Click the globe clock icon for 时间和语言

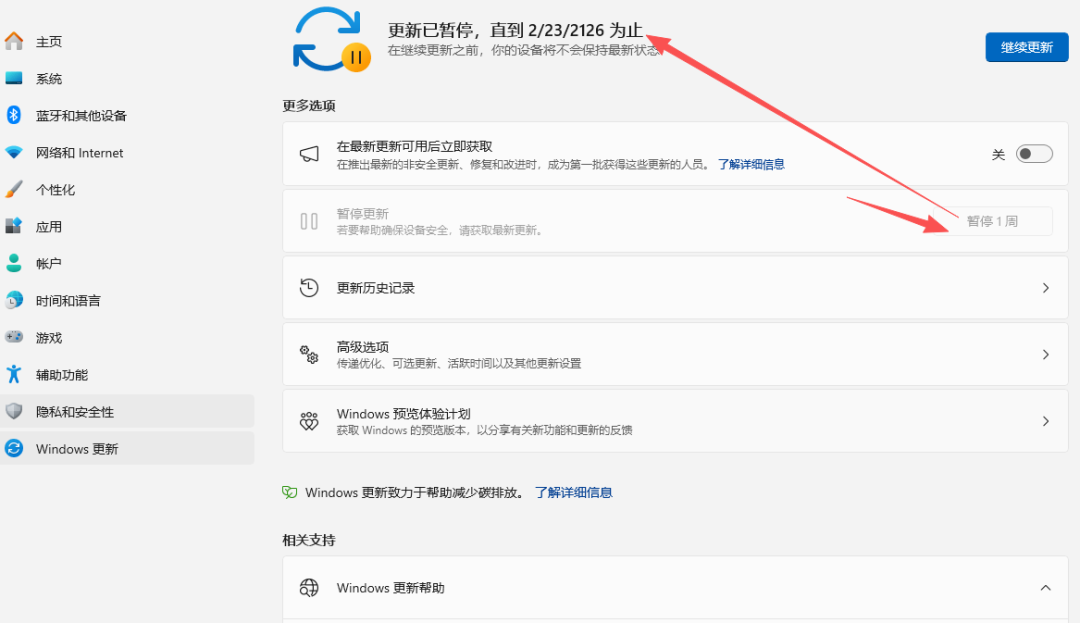(14, 300)
